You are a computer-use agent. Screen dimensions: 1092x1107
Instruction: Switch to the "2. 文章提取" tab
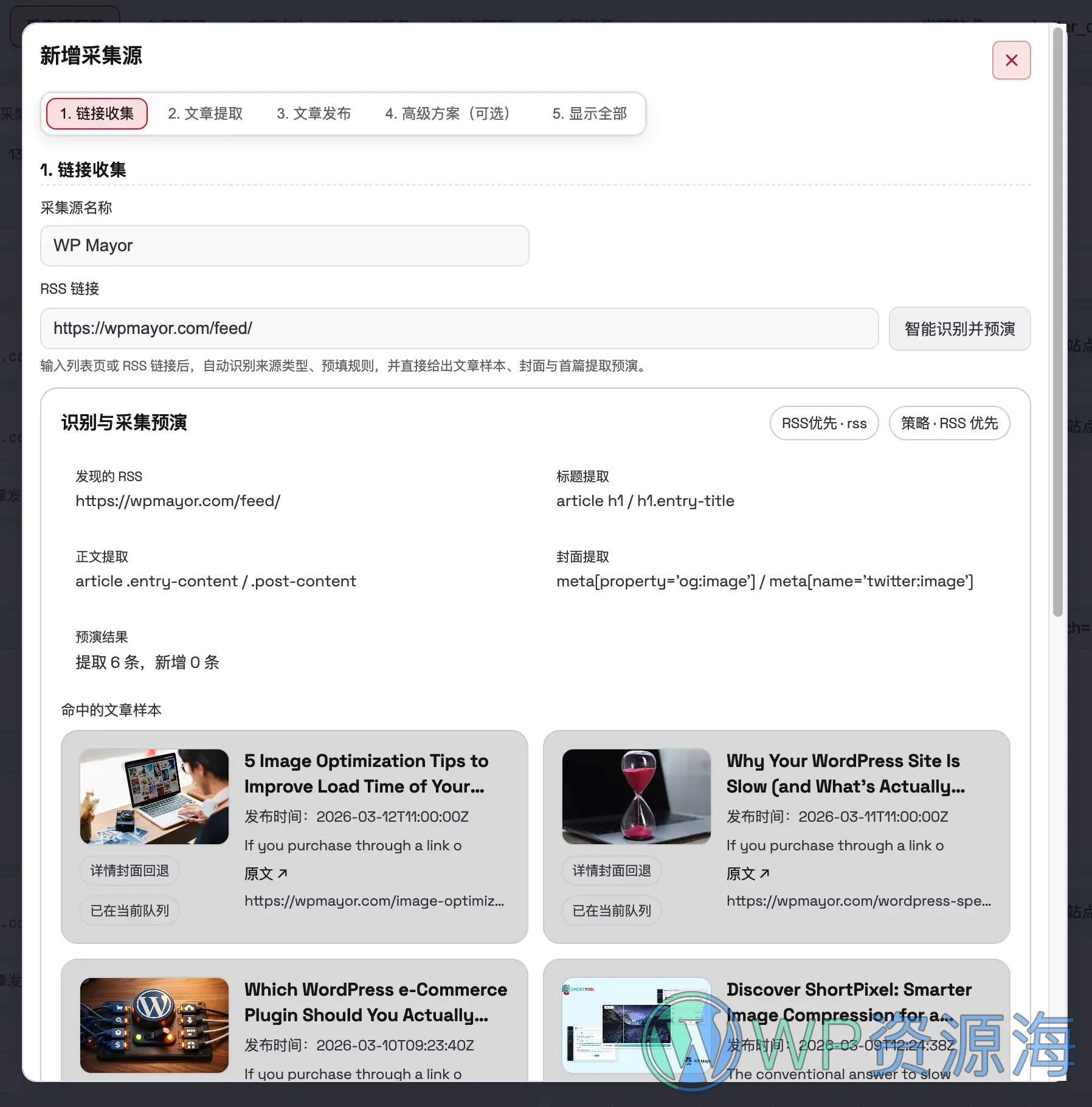tap(205, 114)
